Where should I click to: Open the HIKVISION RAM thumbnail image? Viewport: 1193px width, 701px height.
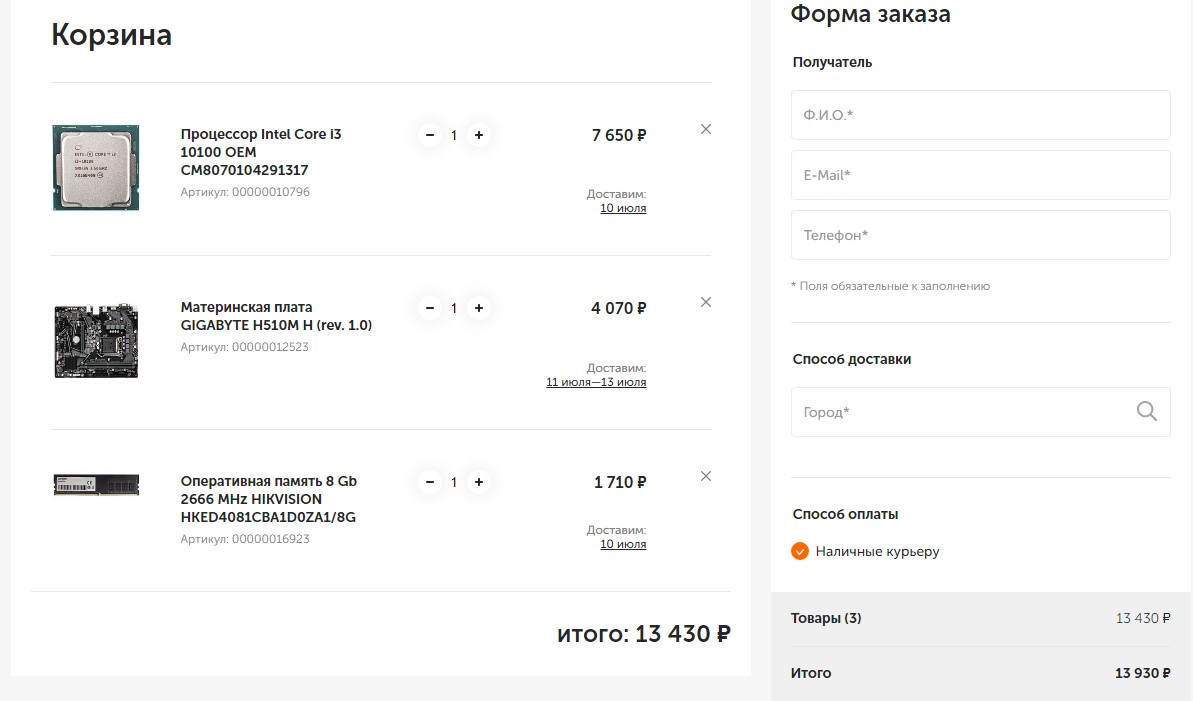96,485
